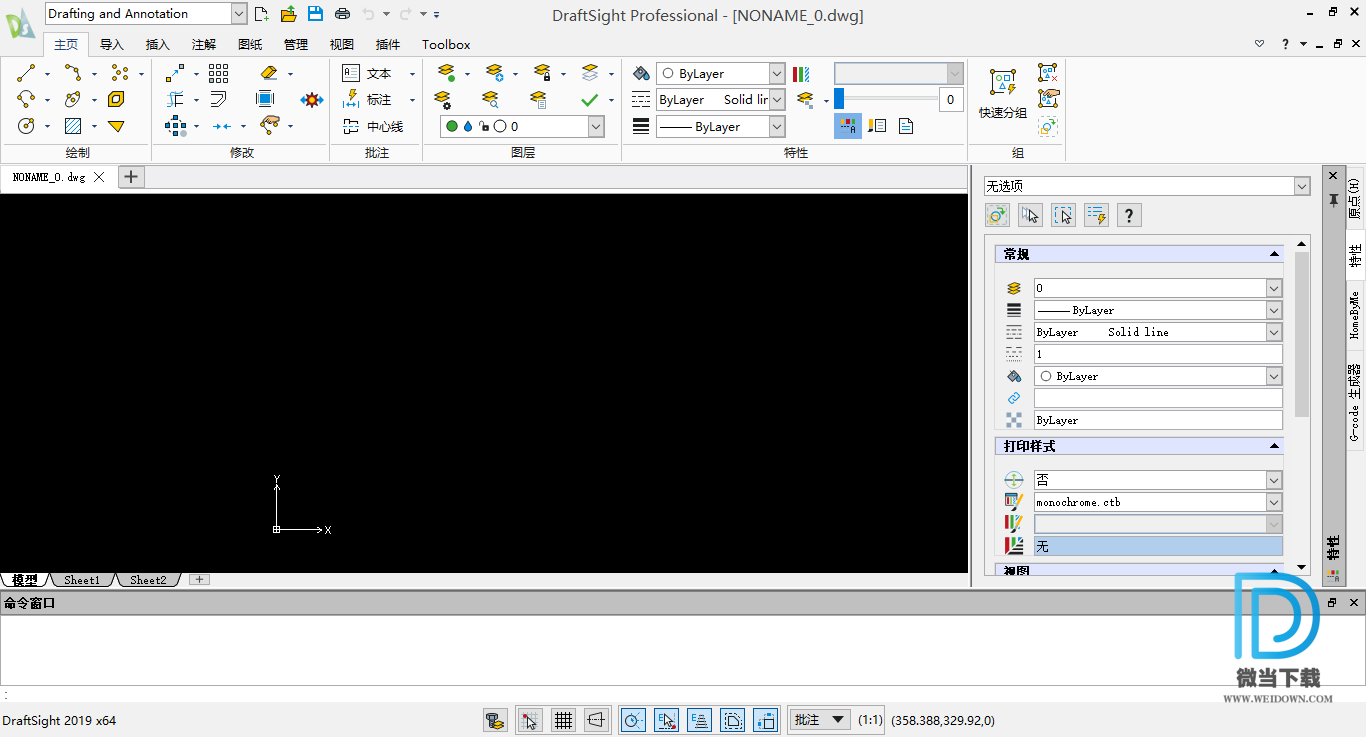Toggle the blue square status bar button
1366x737 pixels.
click(x=765, y=720)
